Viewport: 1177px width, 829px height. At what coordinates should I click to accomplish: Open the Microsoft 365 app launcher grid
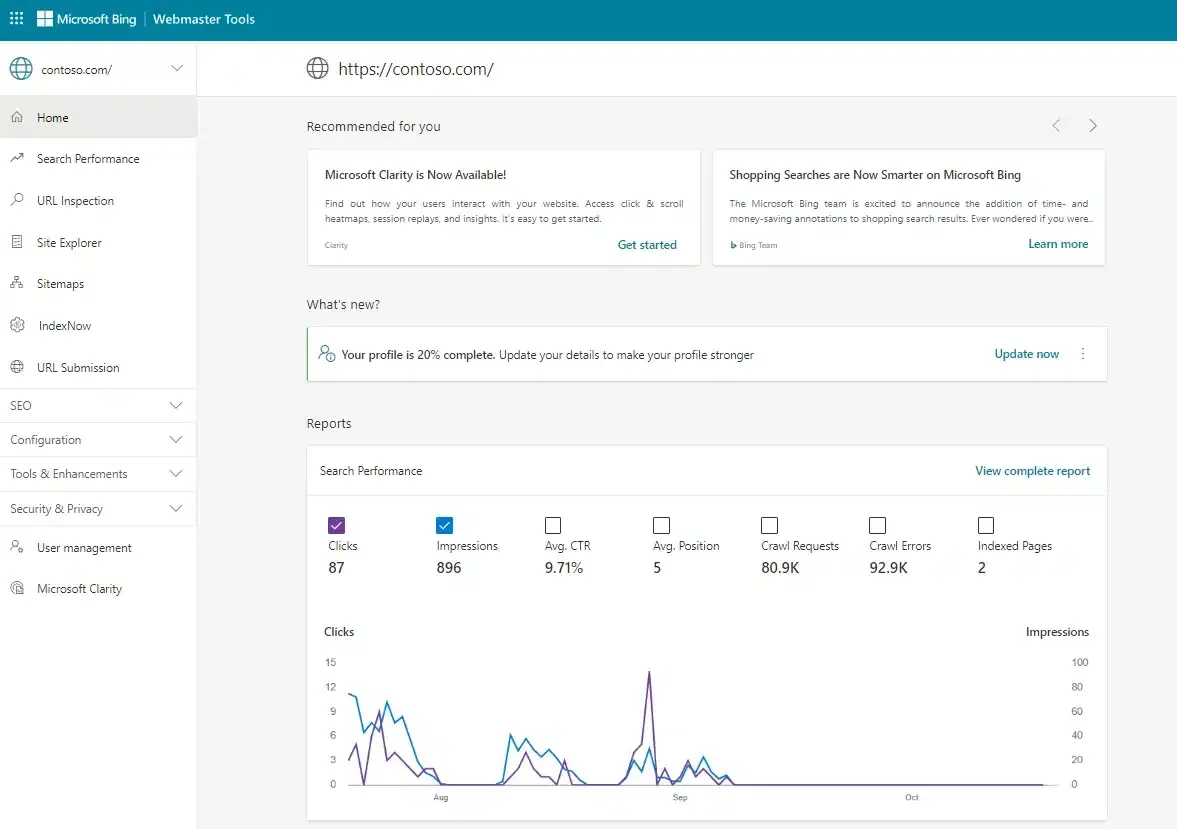tap(16, 18)
